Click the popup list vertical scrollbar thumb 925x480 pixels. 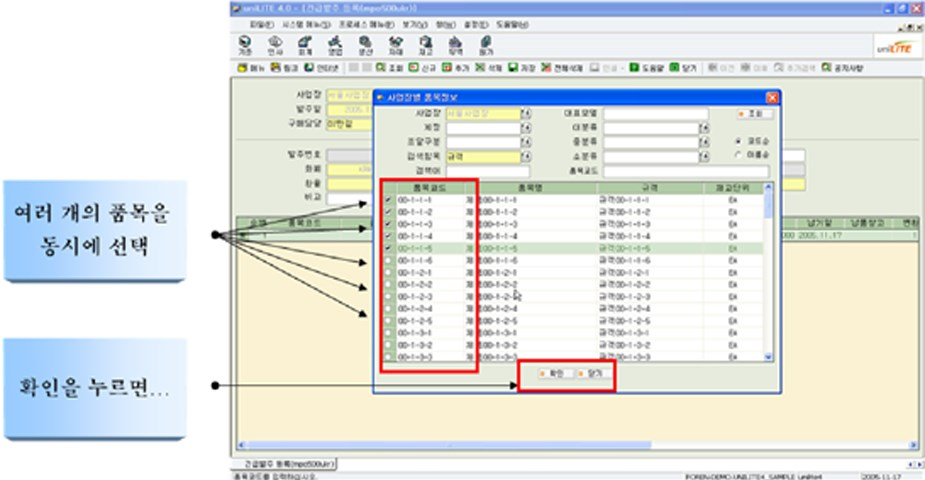(767, 204)
